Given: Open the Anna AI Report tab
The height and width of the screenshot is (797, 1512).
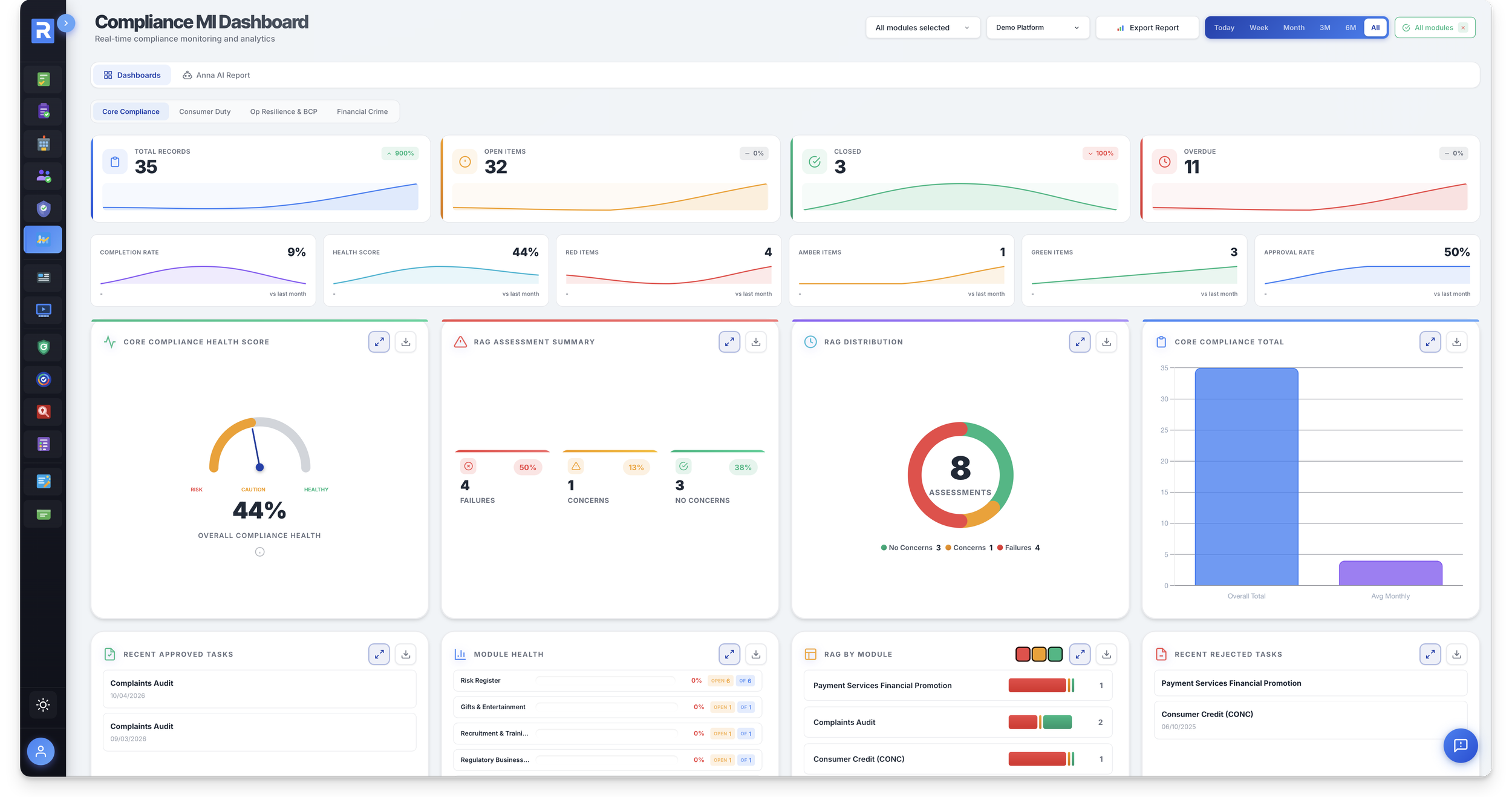Looking at the screenshot, I should [x=217, y=75].
